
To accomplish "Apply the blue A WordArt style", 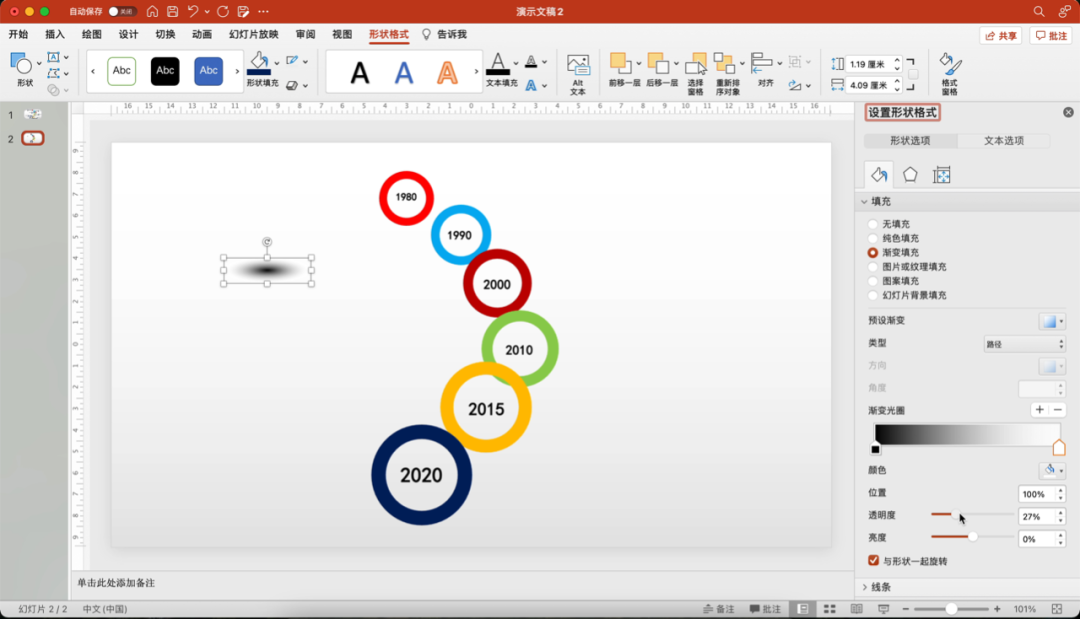I will pos(404,72).
